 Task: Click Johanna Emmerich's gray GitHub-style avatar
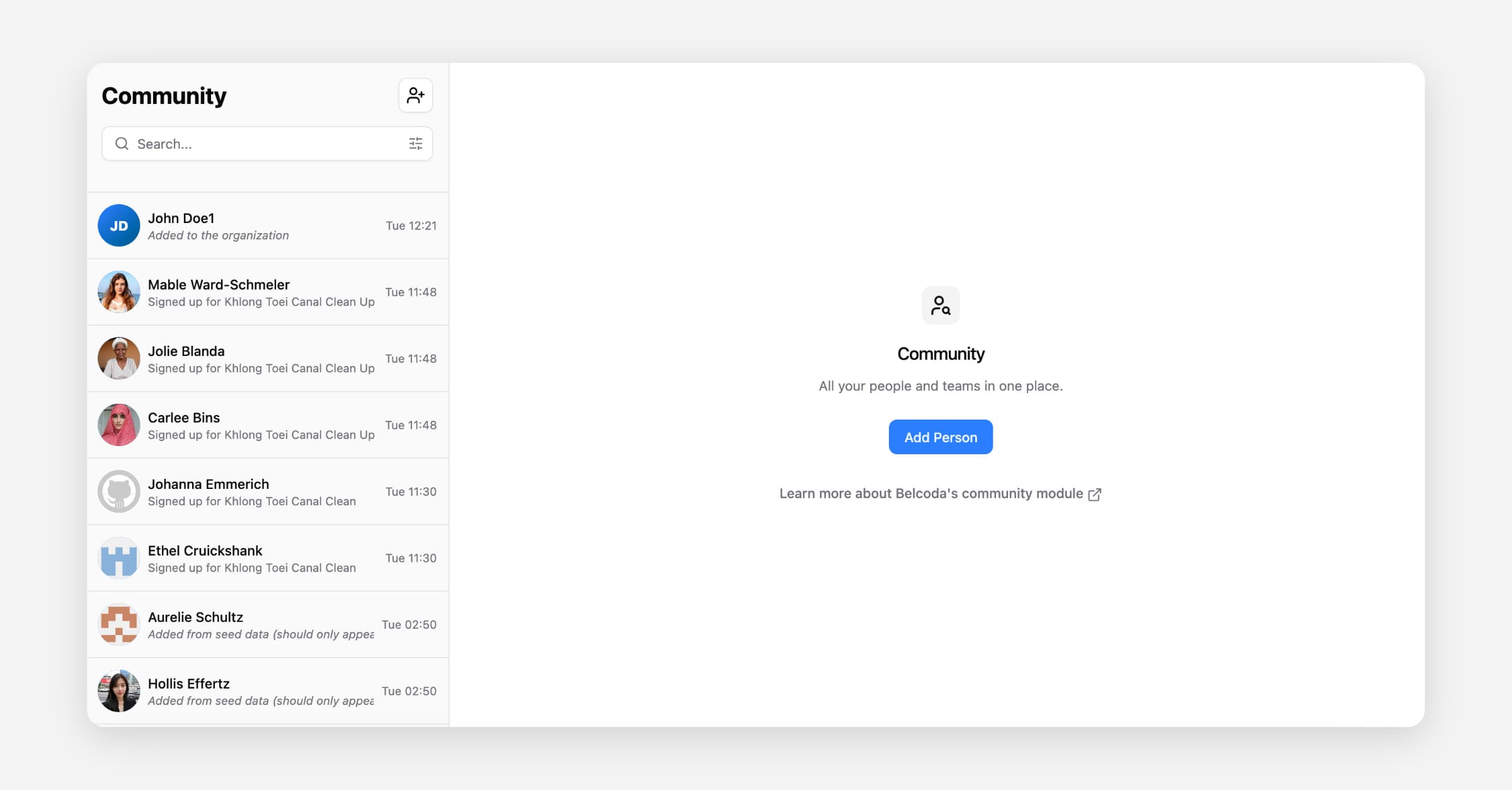(118, 491)
